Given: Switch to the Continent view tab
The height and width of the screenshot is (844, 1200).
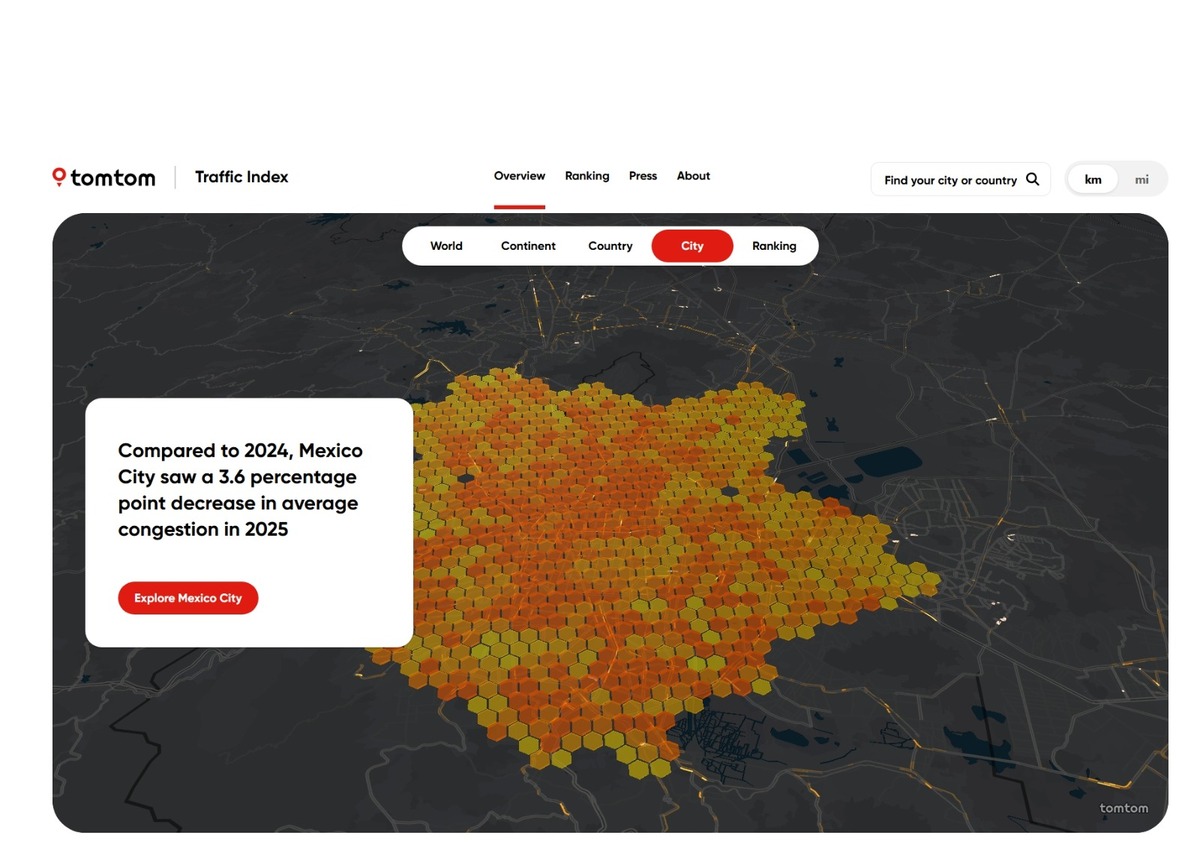Looking at the screenshot, I should [528, 246].
